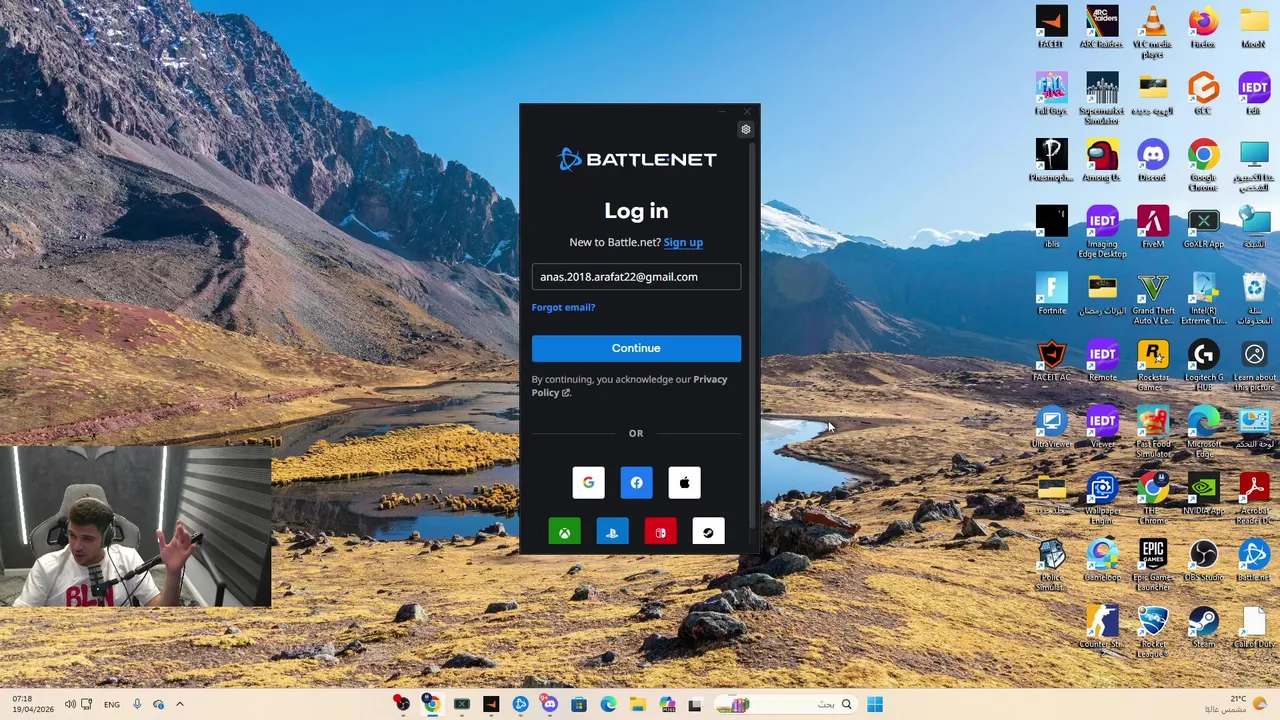Select the Microsoft Edge desktop shortcut
The width and height of the screenshot is (1280, 720).
1203,432
